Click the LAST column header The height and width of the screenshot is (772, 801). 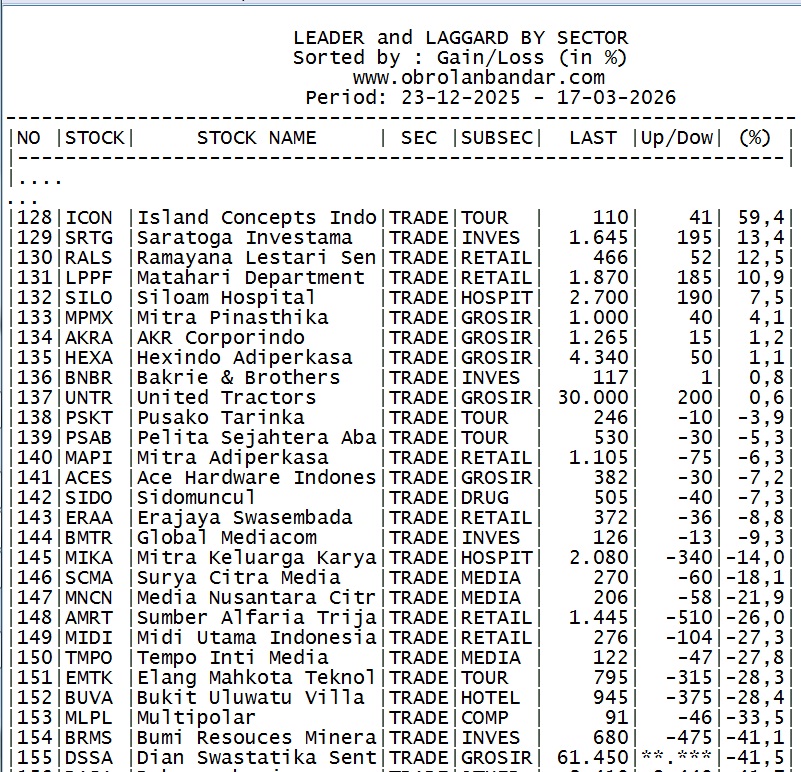(593, 138)
